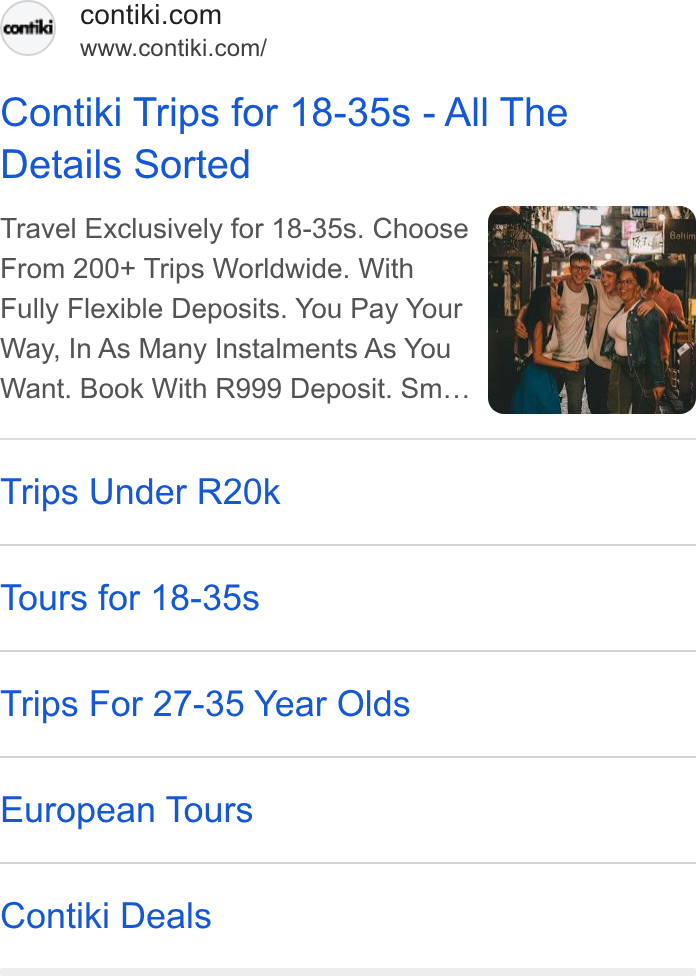Click the travel description snippet text
This screenshot has width=696, height=976.
[x=235, y=309]
